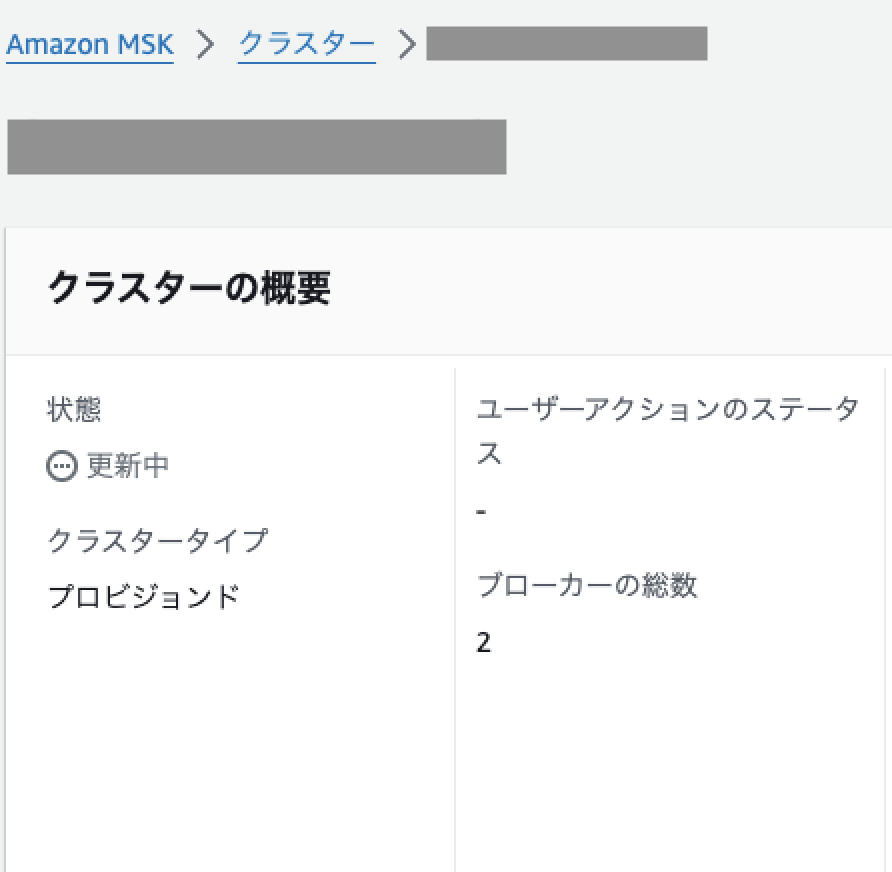Select the 更新中 status text
The width and height of the screenshot is (892, 872).
[128, 466]
